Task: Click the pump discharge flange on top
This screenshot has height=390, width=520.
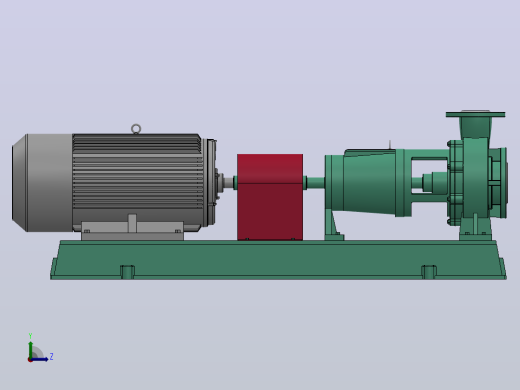Action: [x=476, y=114]
